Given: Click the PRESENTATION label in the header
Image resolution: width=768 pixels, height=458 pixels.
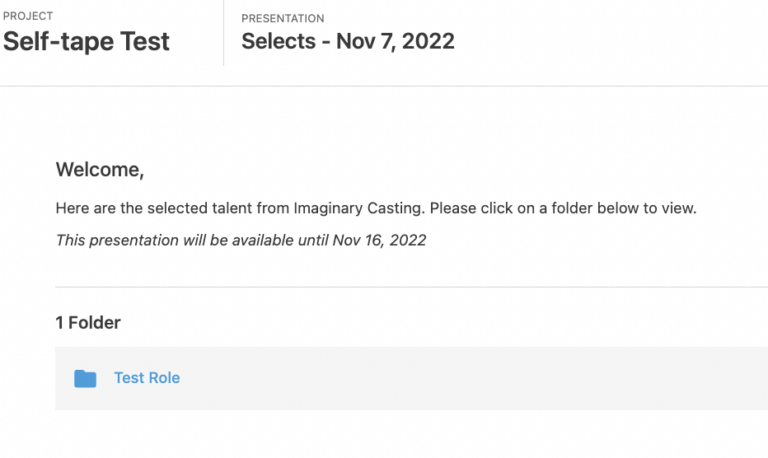Looking at the screenshot, I should click(283, 19).
